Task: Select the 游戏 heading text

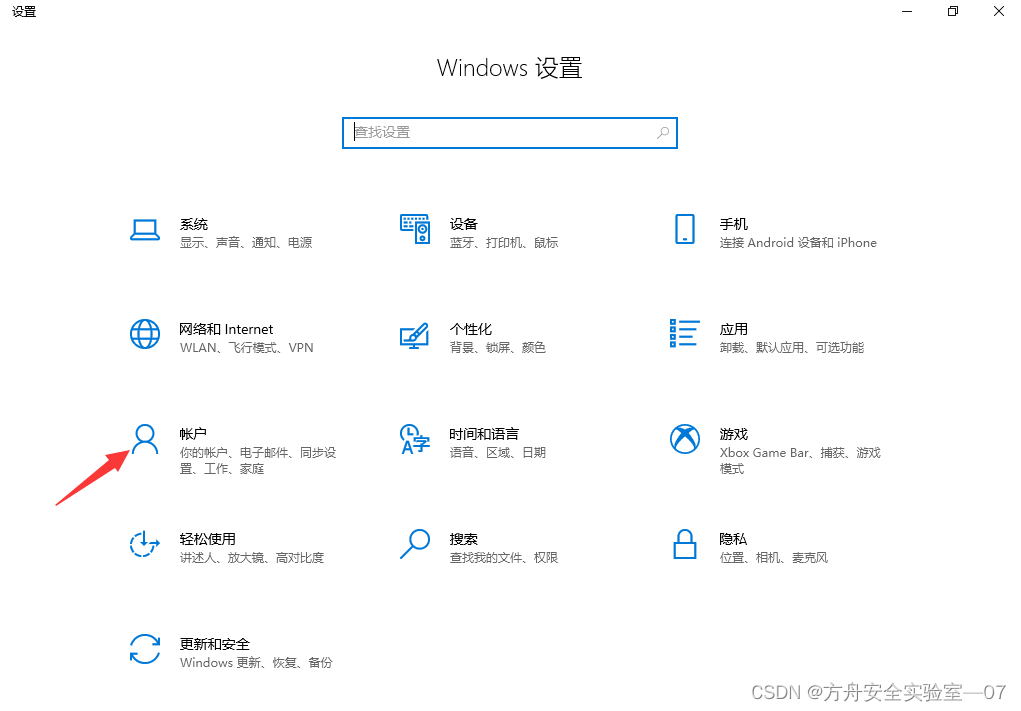Action: (x=734, y=434)
